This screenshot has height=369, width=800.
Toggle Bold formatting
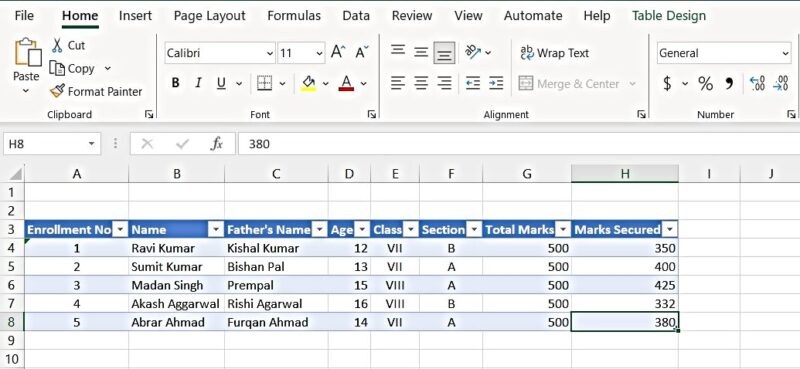176,83
